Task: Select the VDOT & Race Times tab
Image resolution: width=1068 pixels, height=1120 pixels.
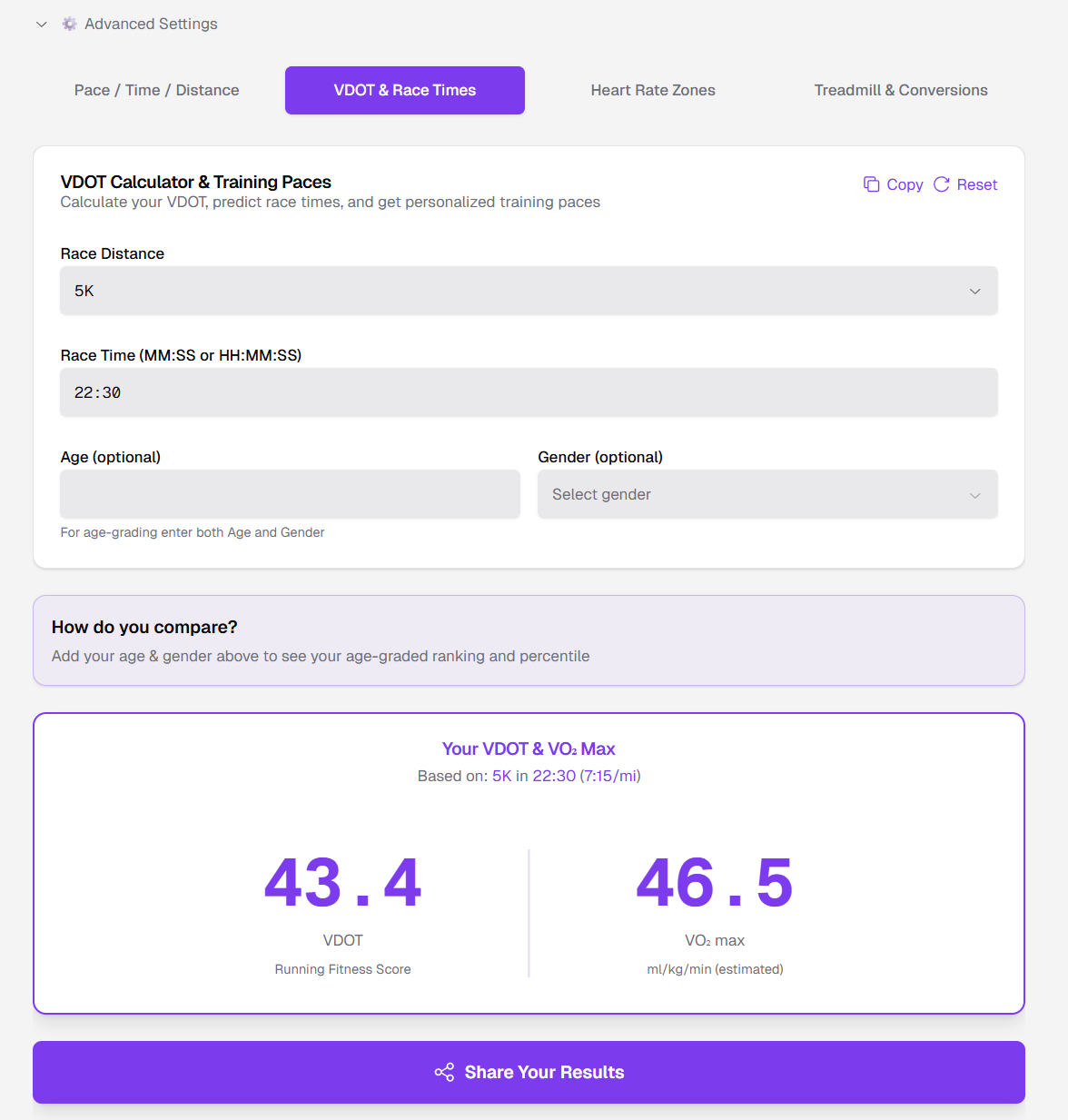Action: tap(405, 90)
